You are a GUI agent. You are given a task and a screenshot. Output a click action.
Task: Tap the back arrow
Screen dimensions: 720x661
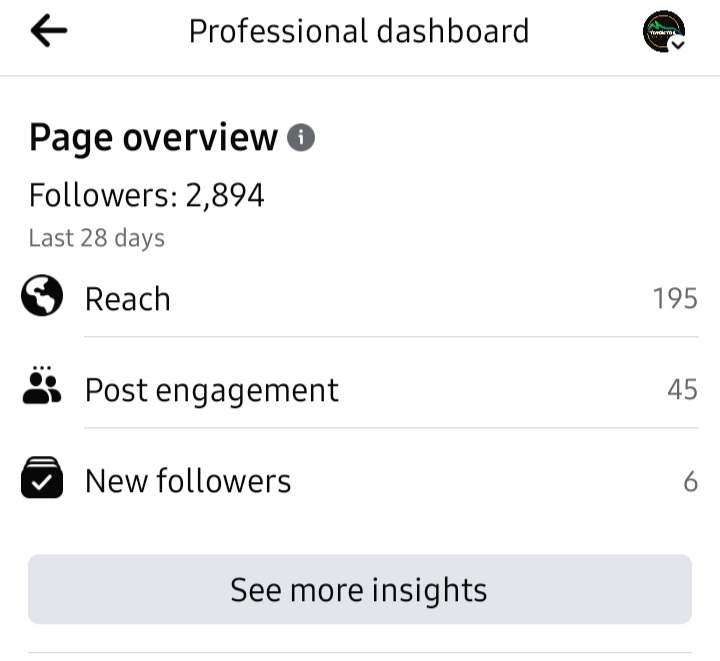click(48, 32)
